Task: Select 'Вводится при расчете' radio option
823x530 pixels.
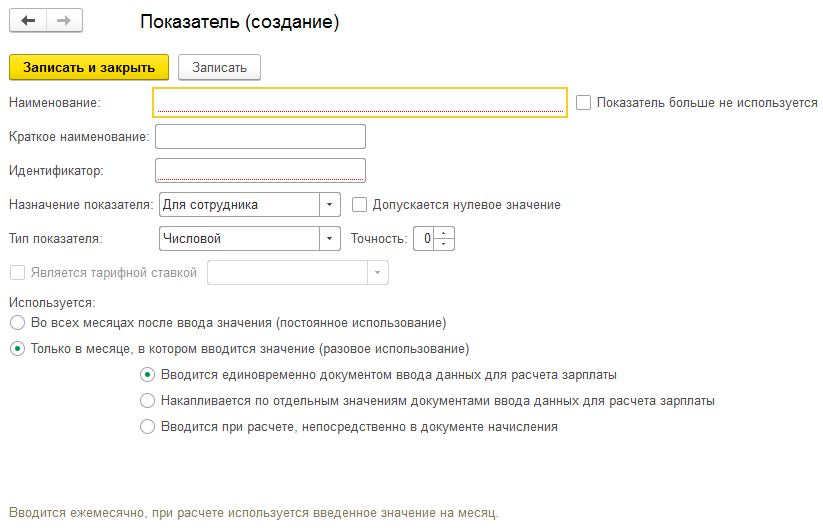Action: pyautogui.click(x=148, y=427)
